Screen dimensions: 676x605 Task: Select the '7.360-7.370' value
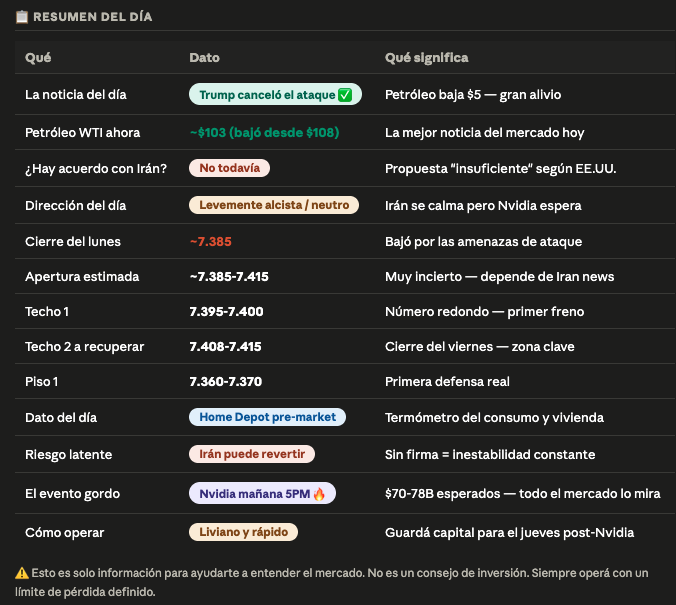[225, 382]
